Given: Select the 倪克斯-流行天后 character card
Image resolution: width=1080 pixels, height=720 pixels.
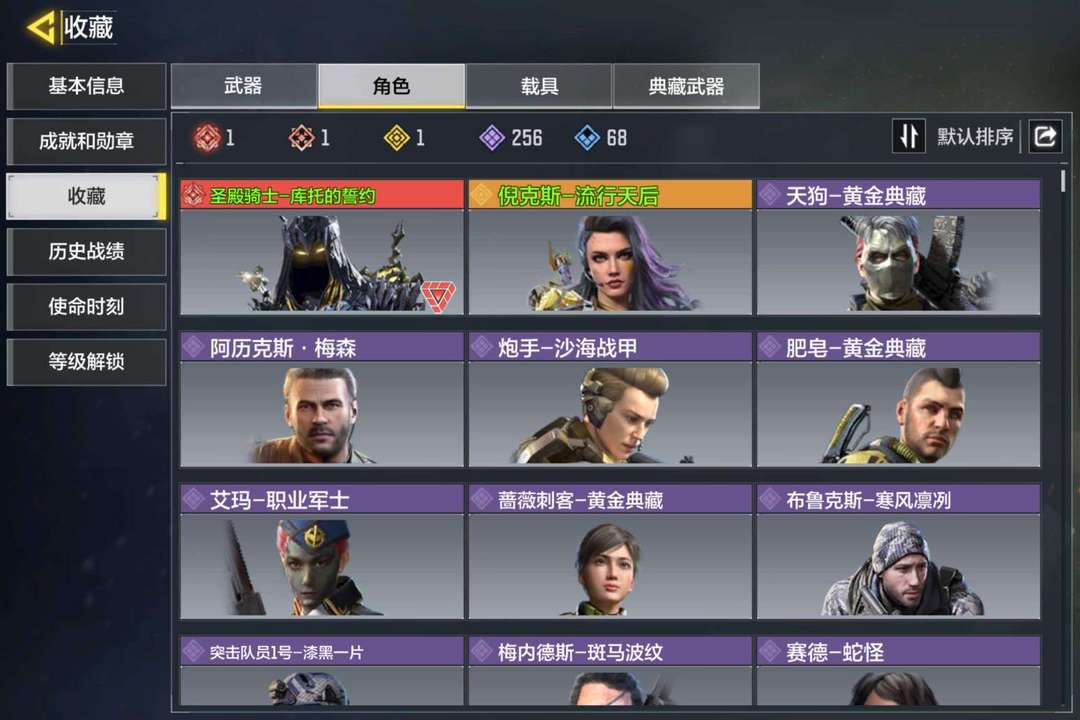Looking at the screenshot, I should [x=610, y=247].
